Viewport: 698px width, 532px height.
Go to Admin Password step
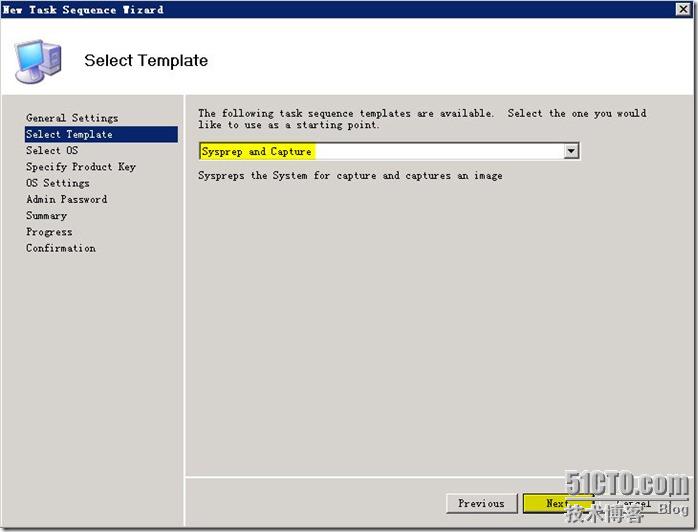66,199
